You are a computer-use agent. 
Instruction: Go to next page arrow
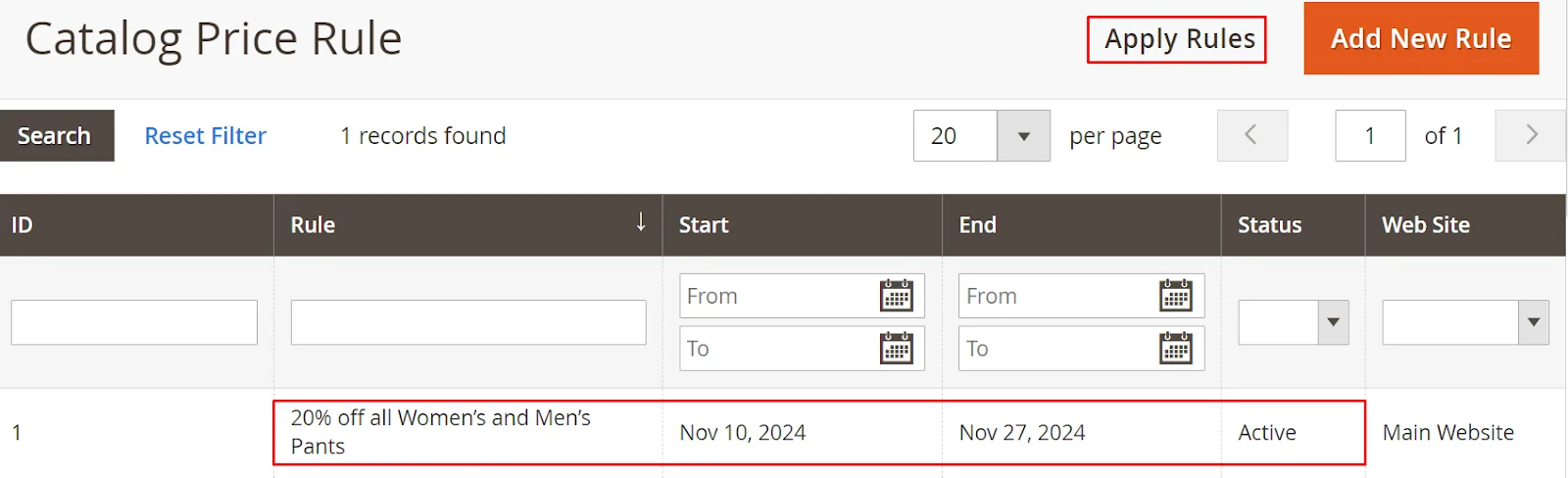(1530, 135)
